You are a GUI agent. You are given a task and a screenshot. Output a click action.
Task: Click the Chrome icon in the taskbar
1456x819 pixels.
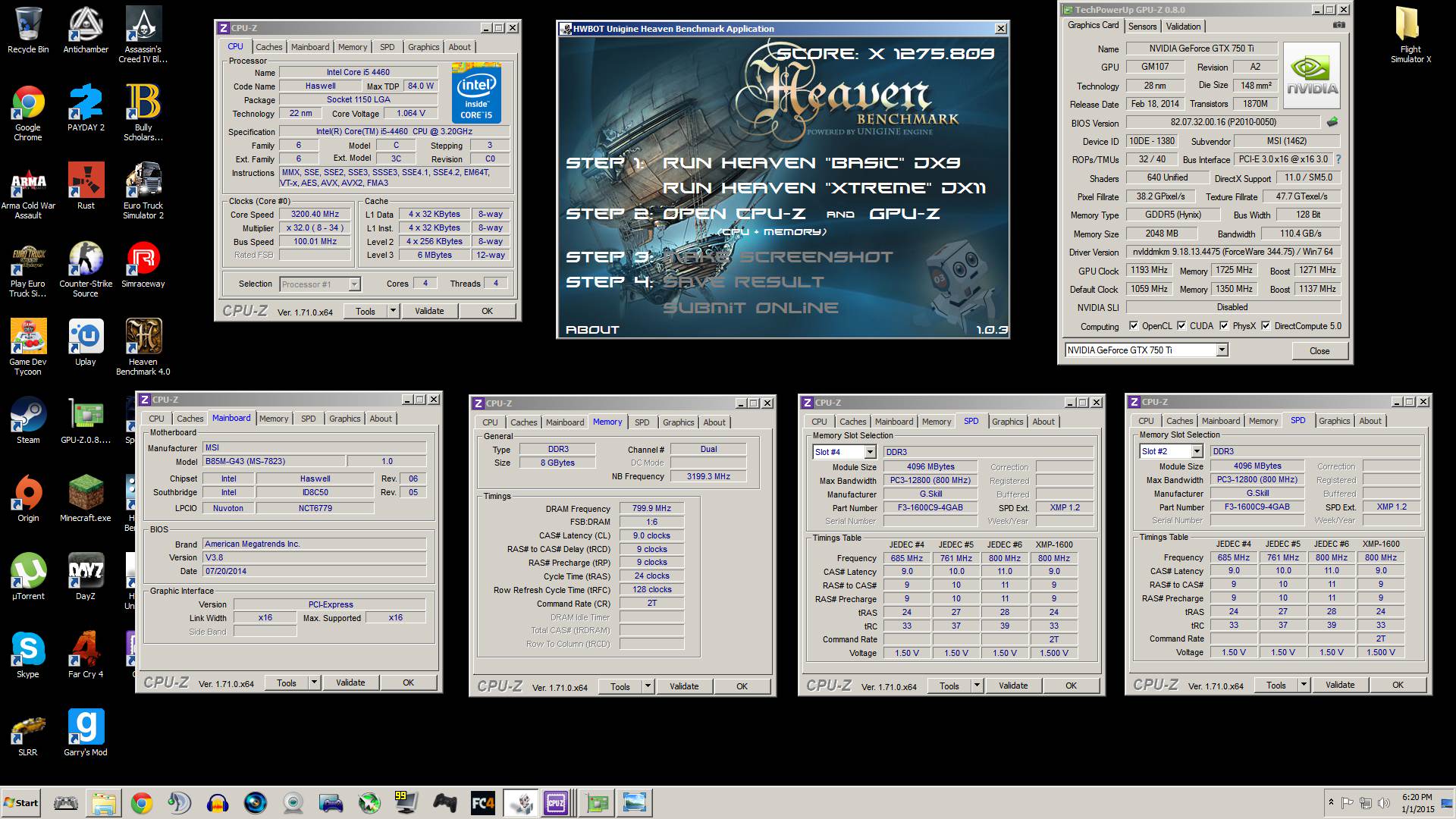coord(141,802)
